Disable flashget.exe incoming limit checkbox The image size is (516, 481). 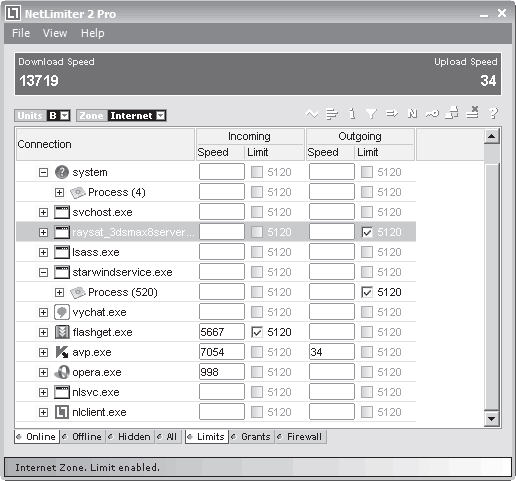(257, 332)
